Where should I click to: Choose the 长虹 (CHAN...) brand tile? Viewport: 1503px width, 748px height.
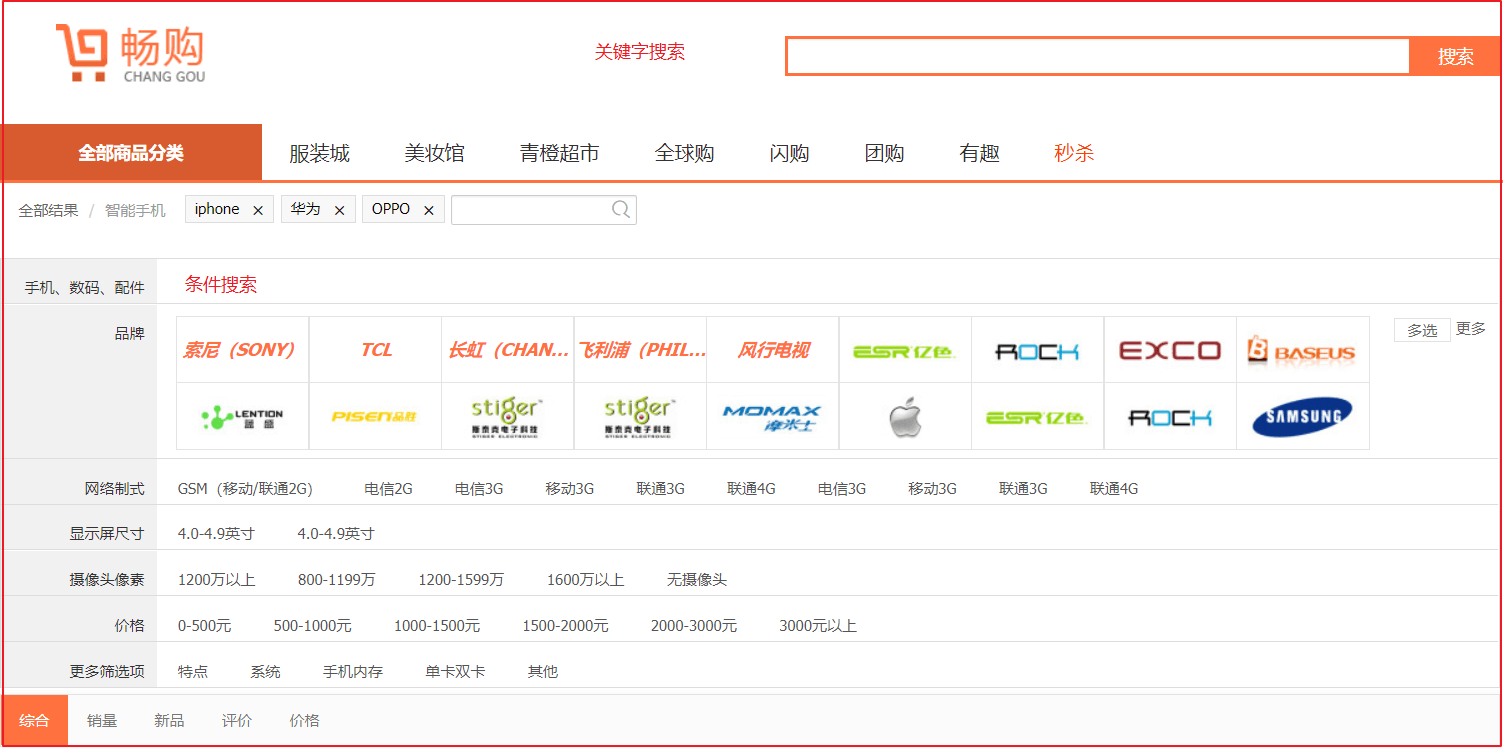coord(508,350)
